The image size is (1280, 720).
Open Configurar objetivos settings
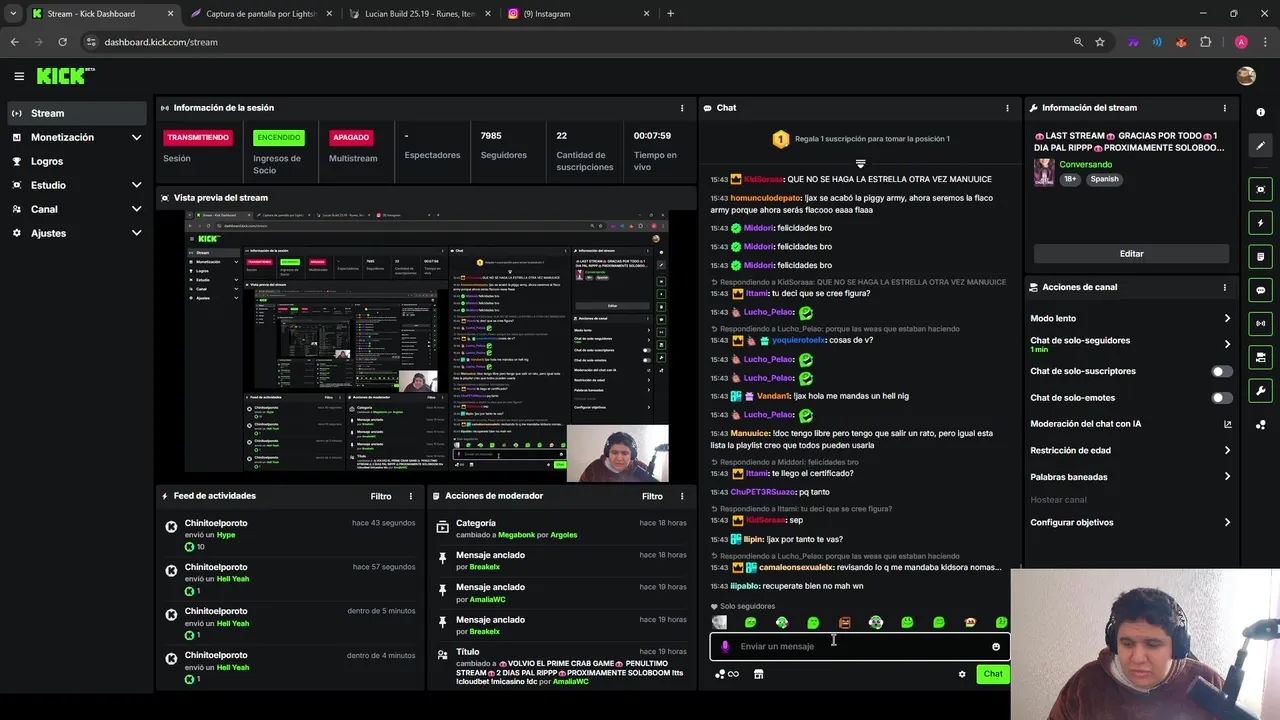pos(1131,522)
